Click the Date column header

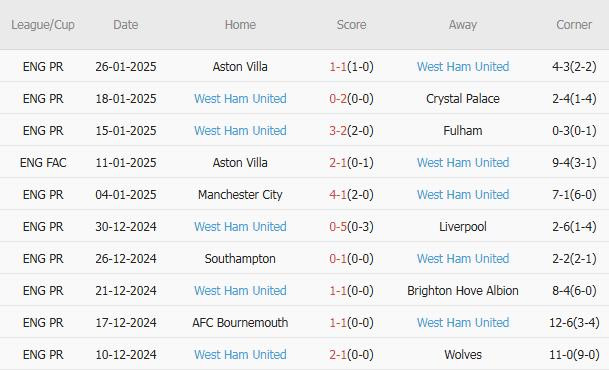125,24
